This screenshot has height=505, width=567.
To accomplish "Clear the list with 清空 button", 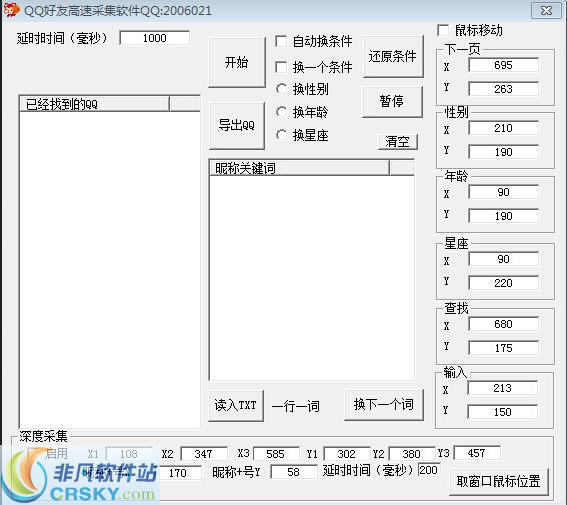I will 397,141.
